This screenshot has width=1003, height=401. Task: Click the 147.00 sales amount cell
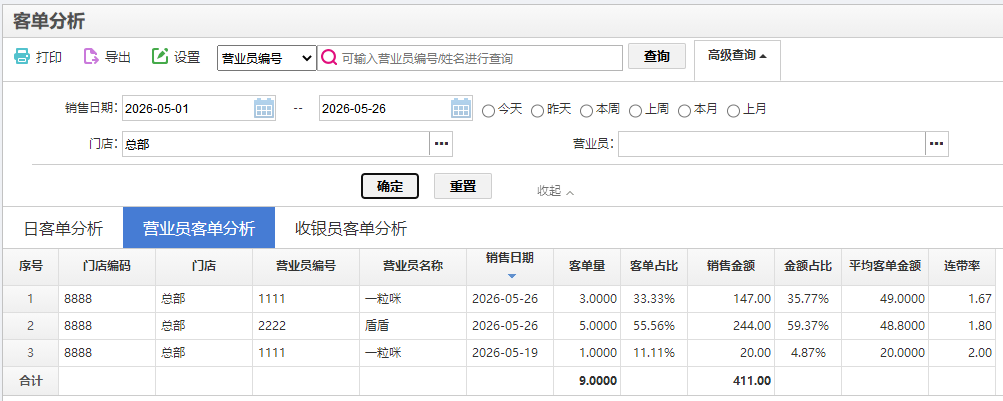[x=731, y=299]
